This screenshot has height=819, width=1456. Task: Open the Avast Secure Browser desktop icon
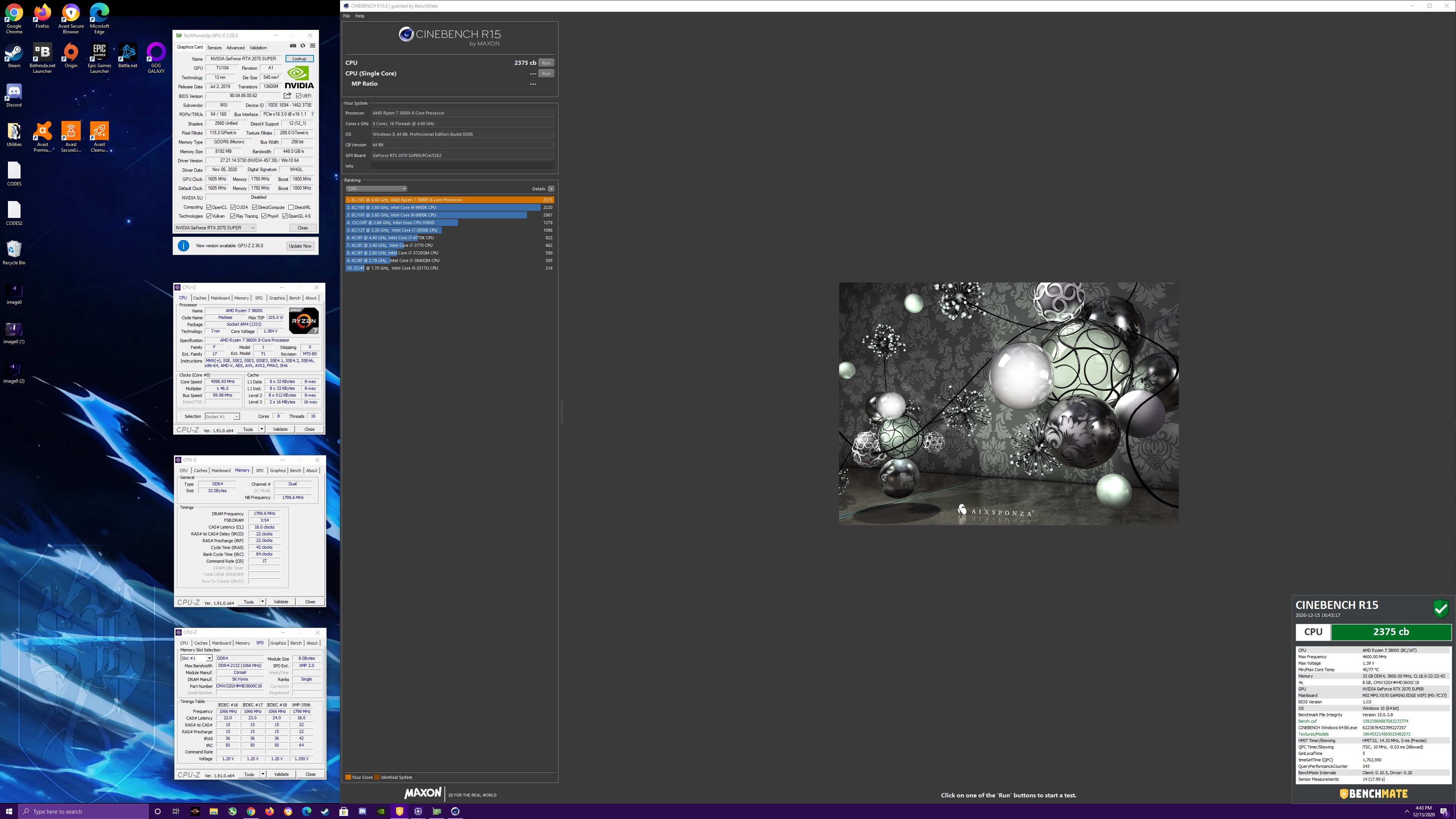71,19
